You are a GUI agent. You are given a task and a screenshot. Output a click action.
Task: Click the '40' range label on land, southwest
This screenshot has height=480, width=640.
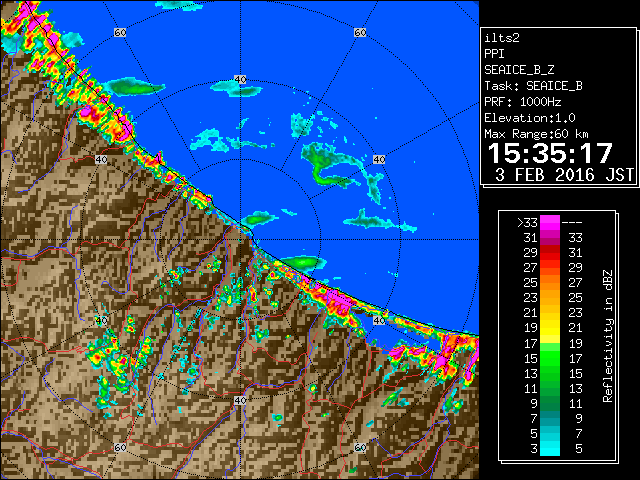point(101,320)
